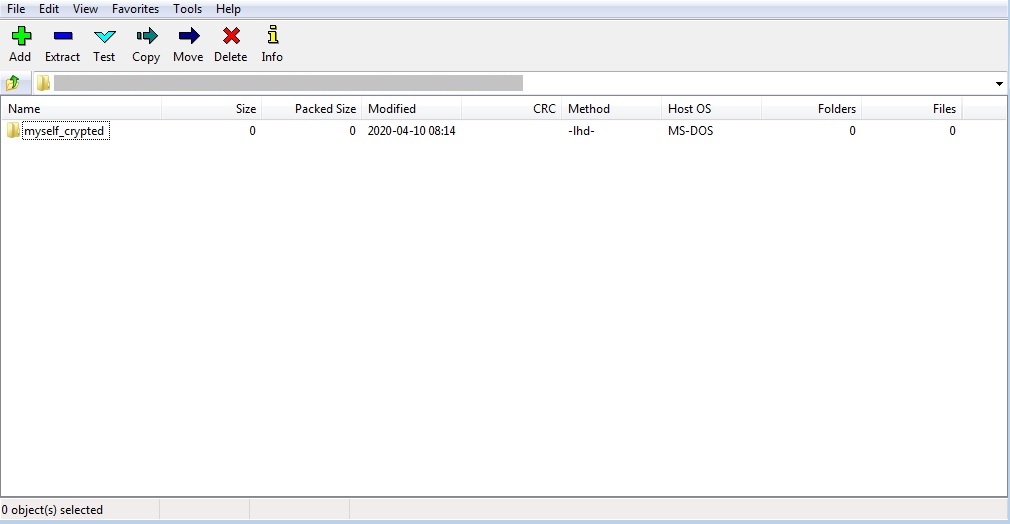Sort list by Name column
This screenshot has width=1010, height=524.
[x=80, y=109]
